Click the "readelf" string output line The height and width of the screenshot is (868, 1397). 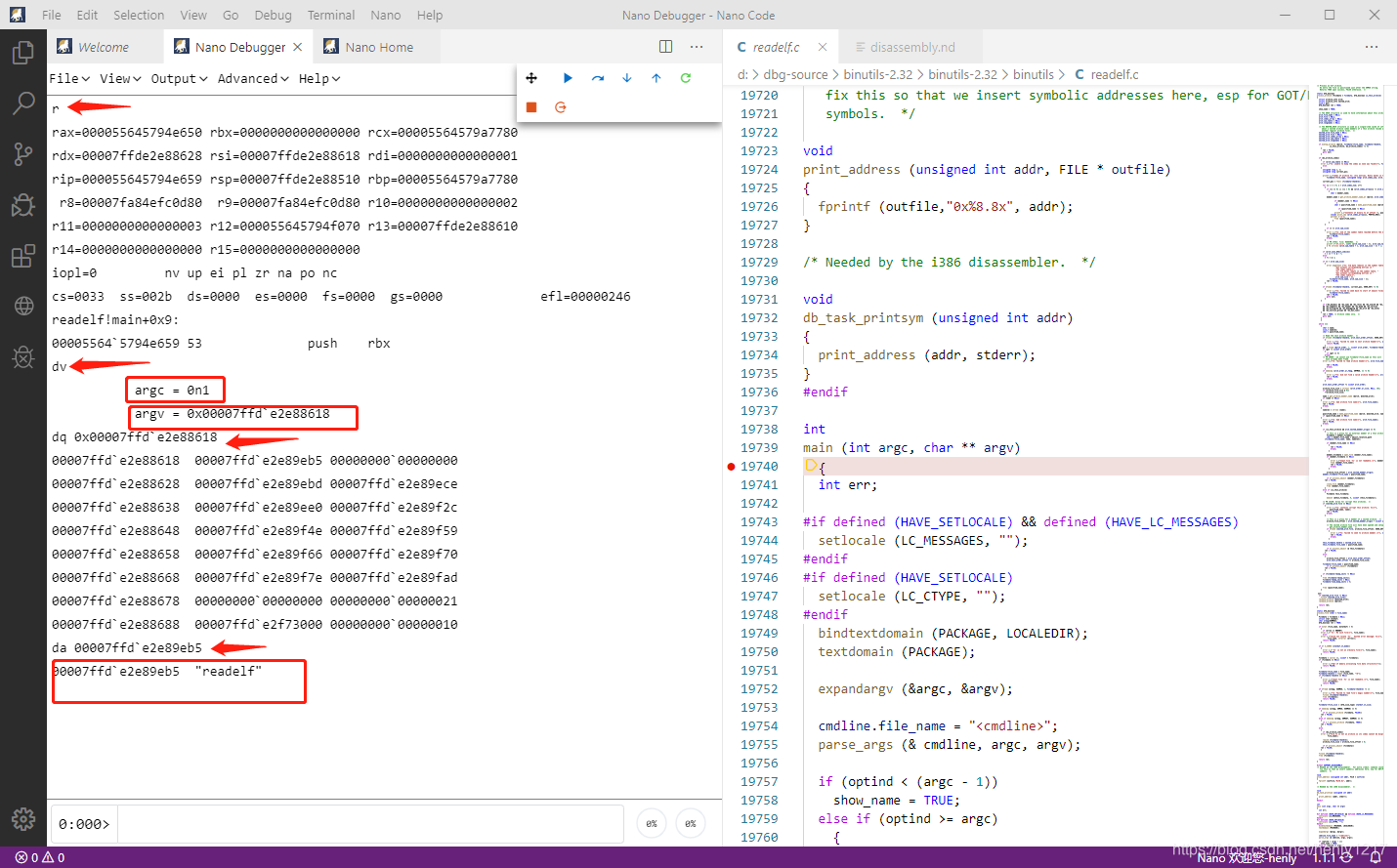(x=157, y=672)
